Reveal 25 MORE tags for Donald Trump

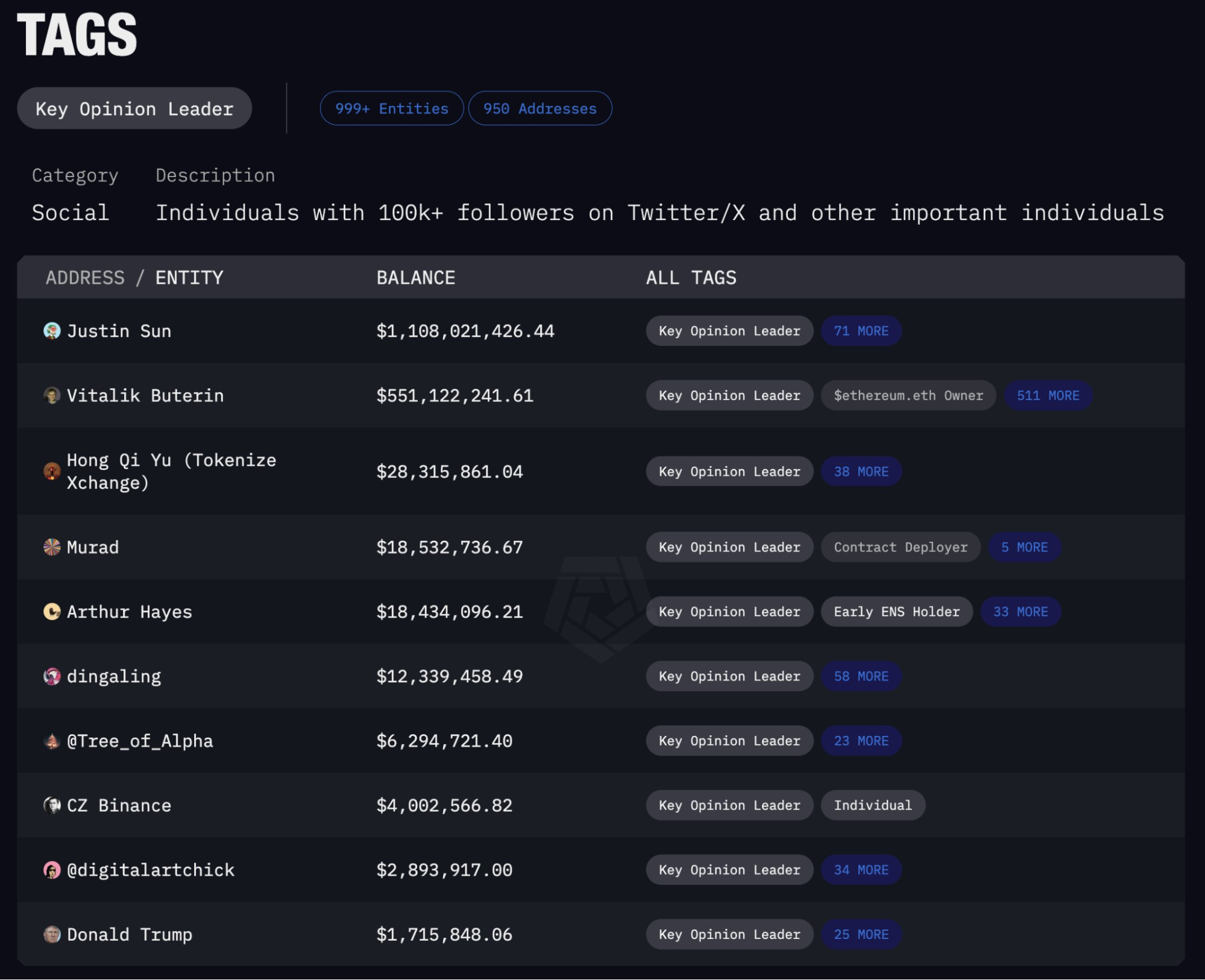[x=861, y=934]
